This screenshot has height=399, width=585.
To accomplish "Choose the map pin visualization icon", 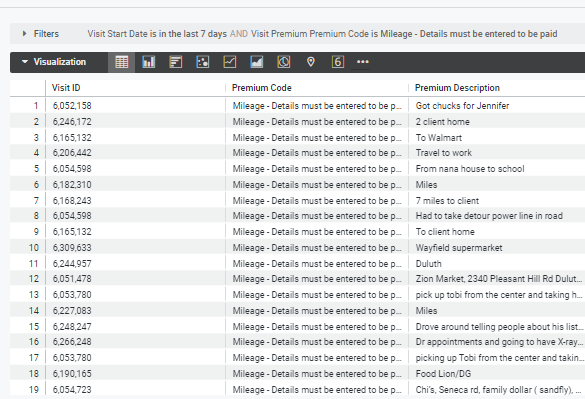I will (x=310, y=62).
